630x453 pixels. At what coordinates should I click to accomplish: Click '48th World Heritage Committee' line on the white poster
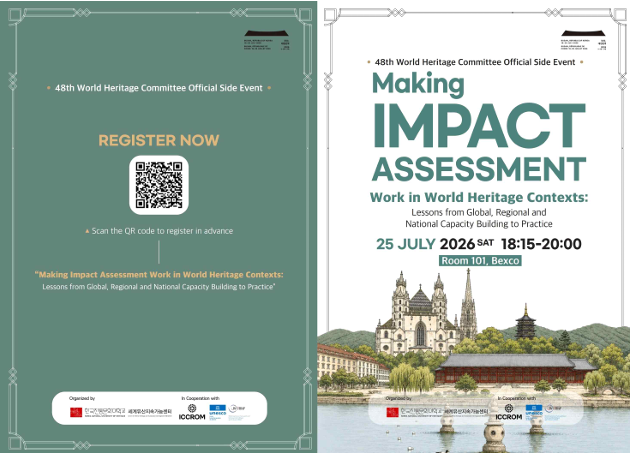click(475, 62)
